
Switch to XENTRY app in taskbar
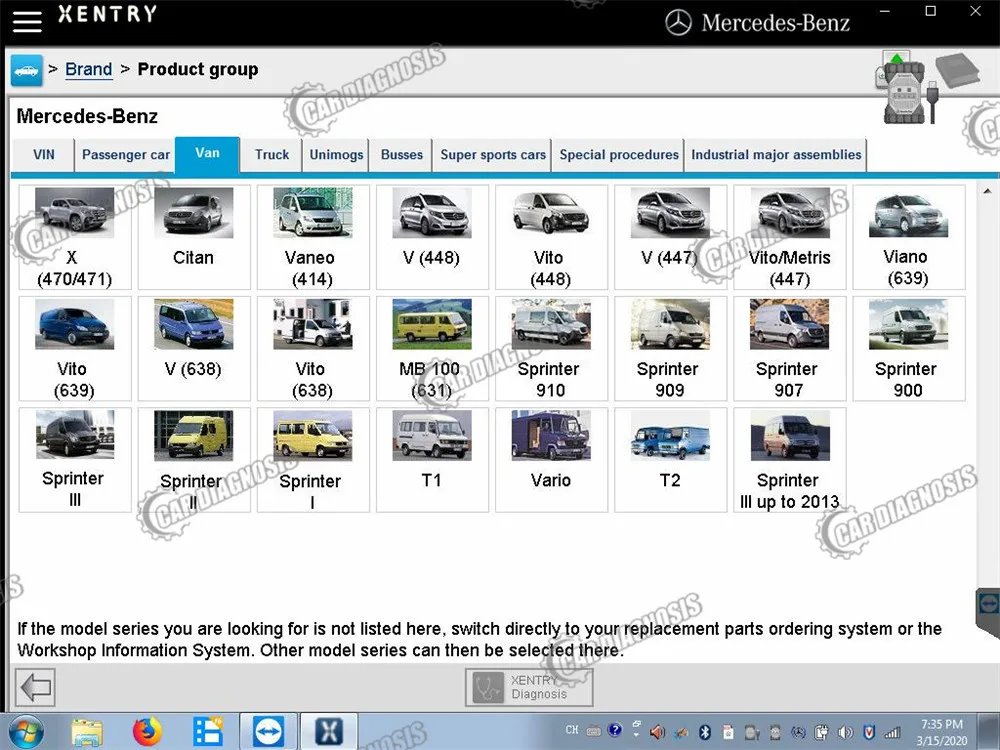[328, 732]
